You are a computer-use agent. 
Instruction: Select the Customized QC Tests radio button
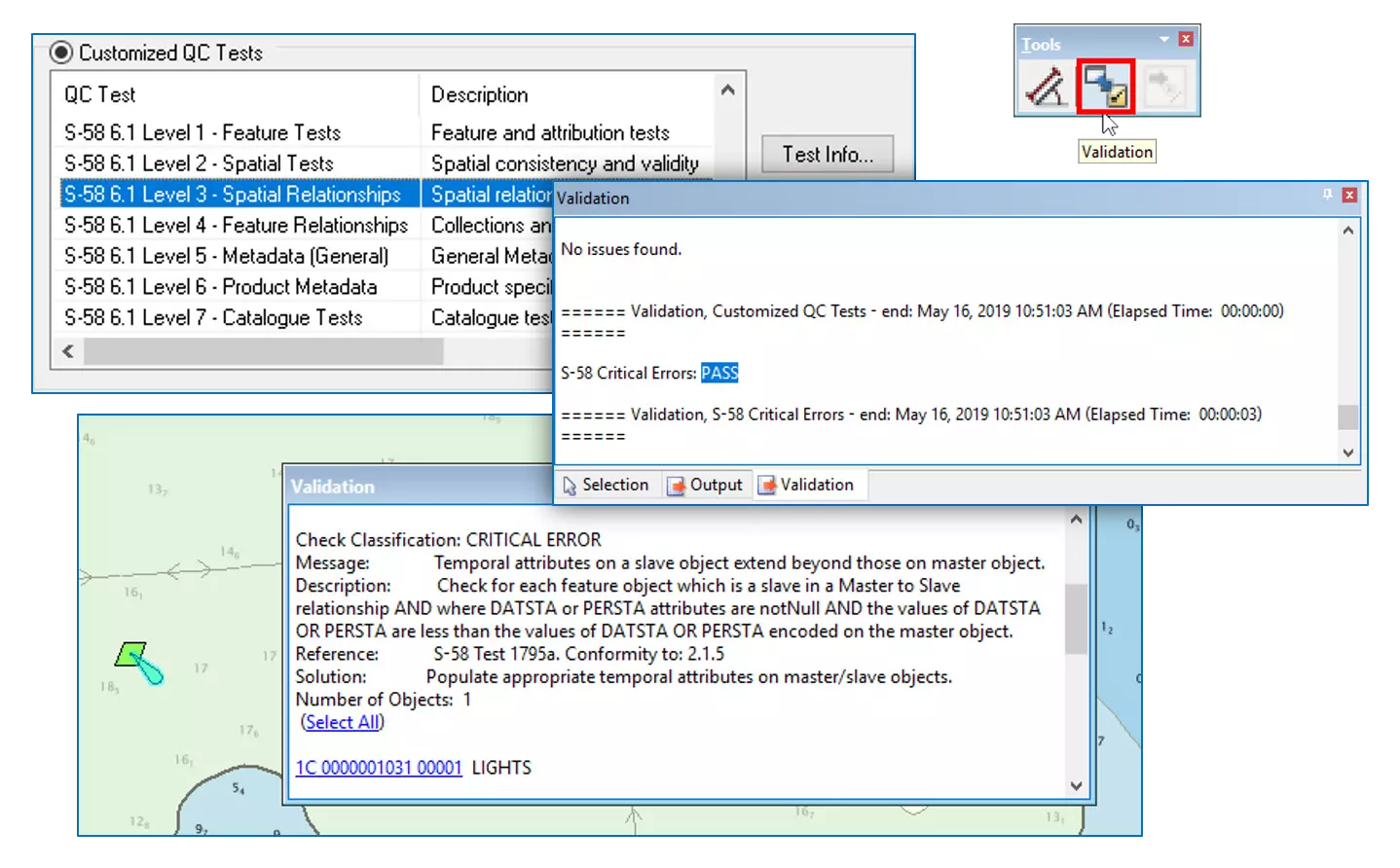click(x=60, y=53)
